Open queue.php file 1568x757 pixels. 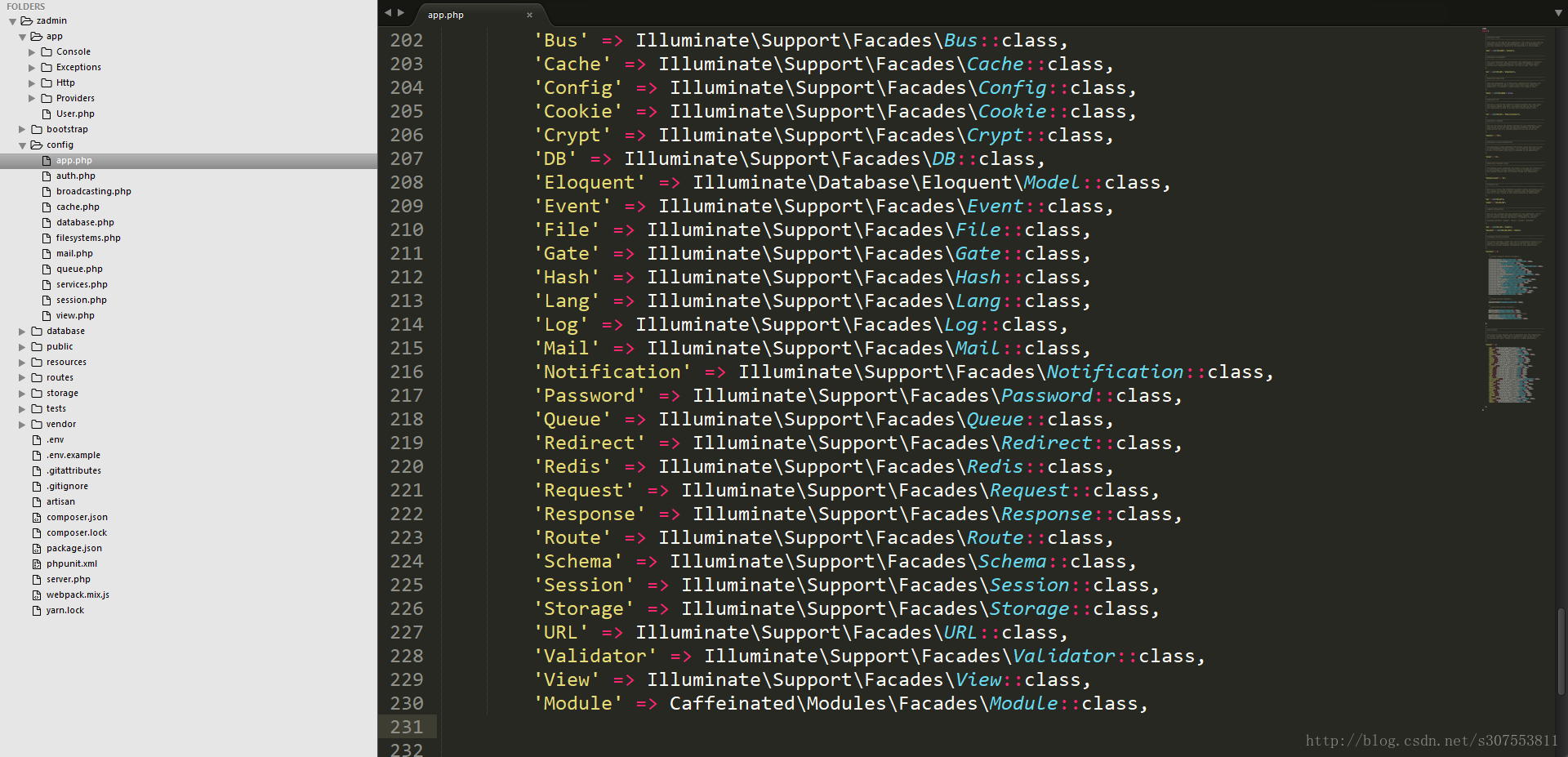(79, 269)
